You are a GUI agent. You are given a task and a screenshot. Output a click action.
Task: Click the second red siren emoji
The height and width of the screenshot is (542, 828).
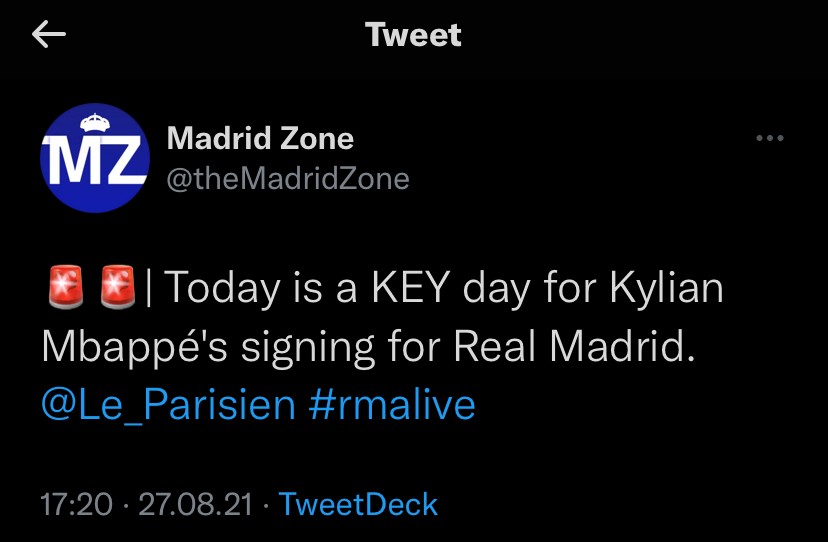click(117, 289)
